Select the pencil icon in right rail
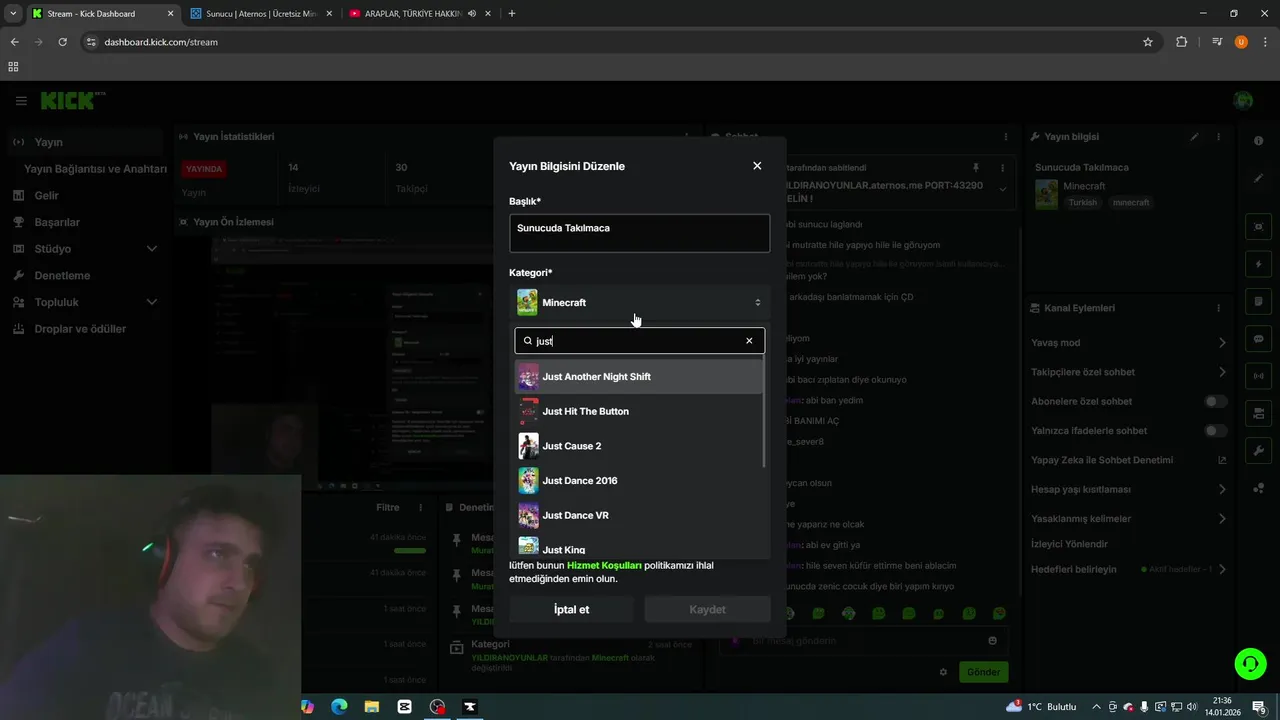This screenshot has height=720, width=1280. (x=1259, y=178)
